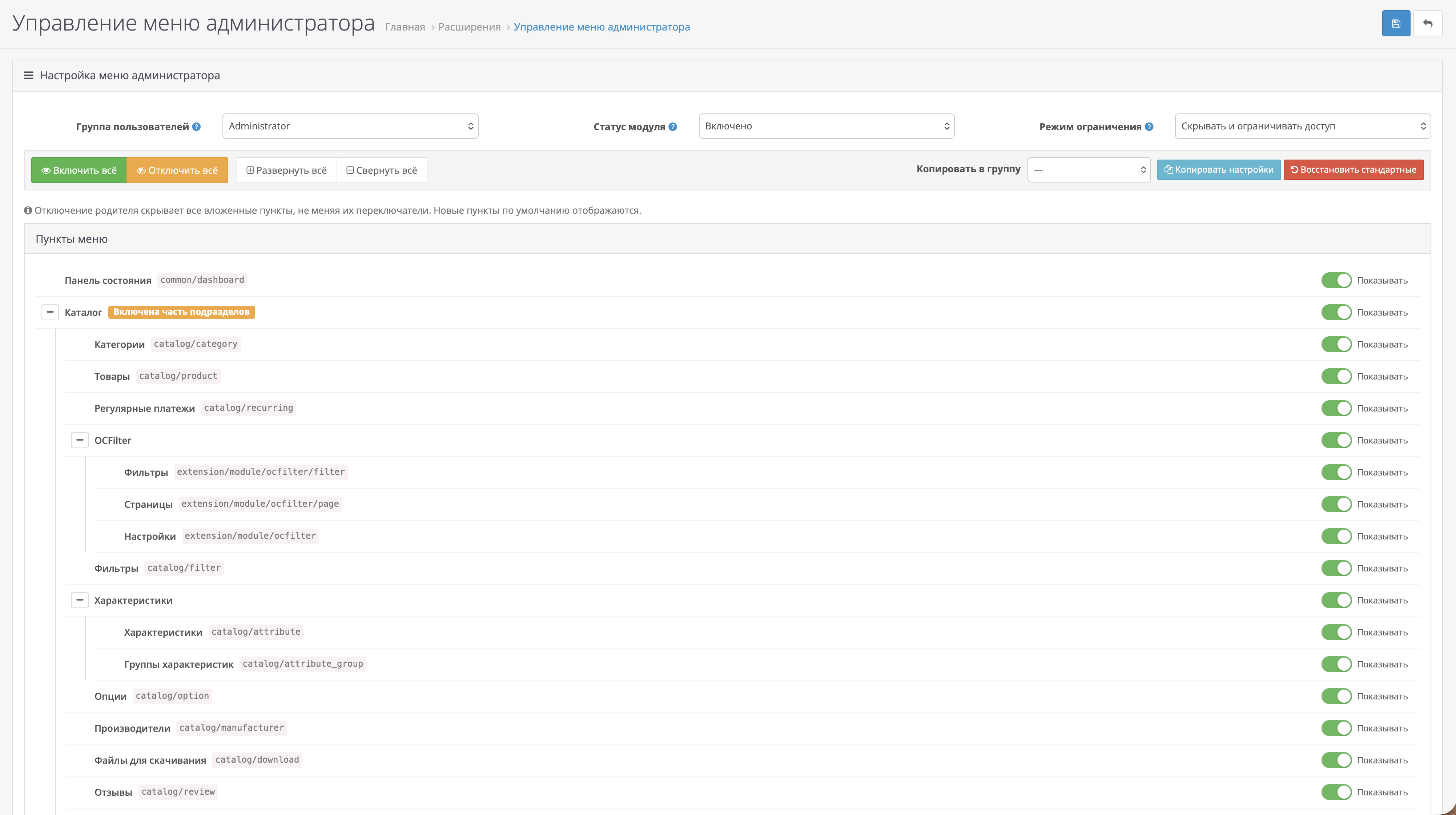Toggle visibility of the Каталог section
The height and width of the screenshot is (815, 1456).
(1336, 313)
